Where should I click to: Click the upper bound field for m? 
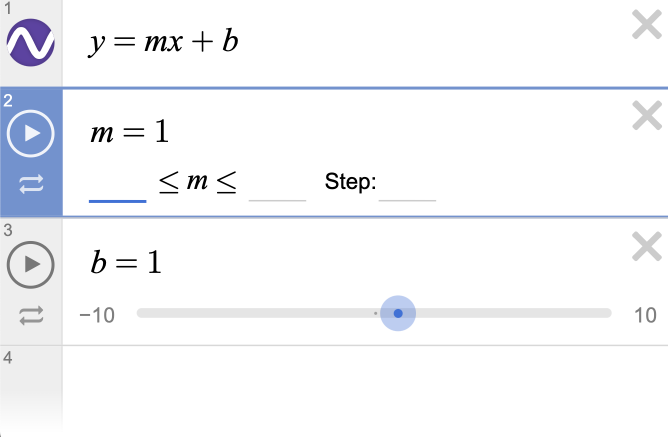pyautogui.click(x=277, y=186)
